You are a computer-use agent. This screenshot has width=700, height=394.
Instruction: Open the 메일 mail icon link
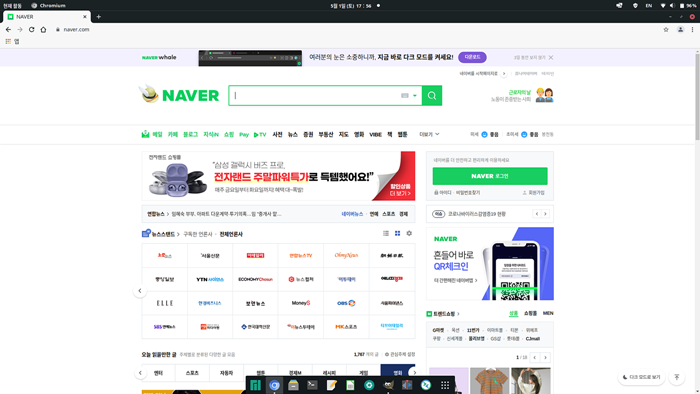pos(152,134)
